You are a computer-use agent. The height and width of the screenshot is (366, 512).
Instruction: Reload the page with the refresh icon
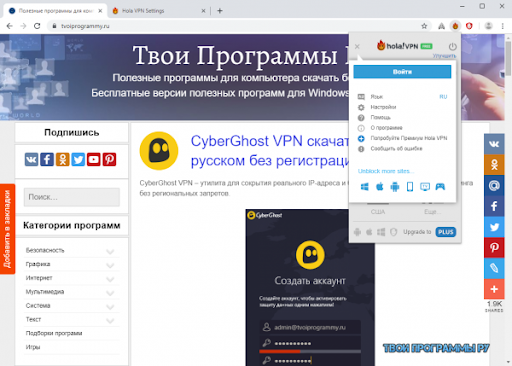pos(37,26)
